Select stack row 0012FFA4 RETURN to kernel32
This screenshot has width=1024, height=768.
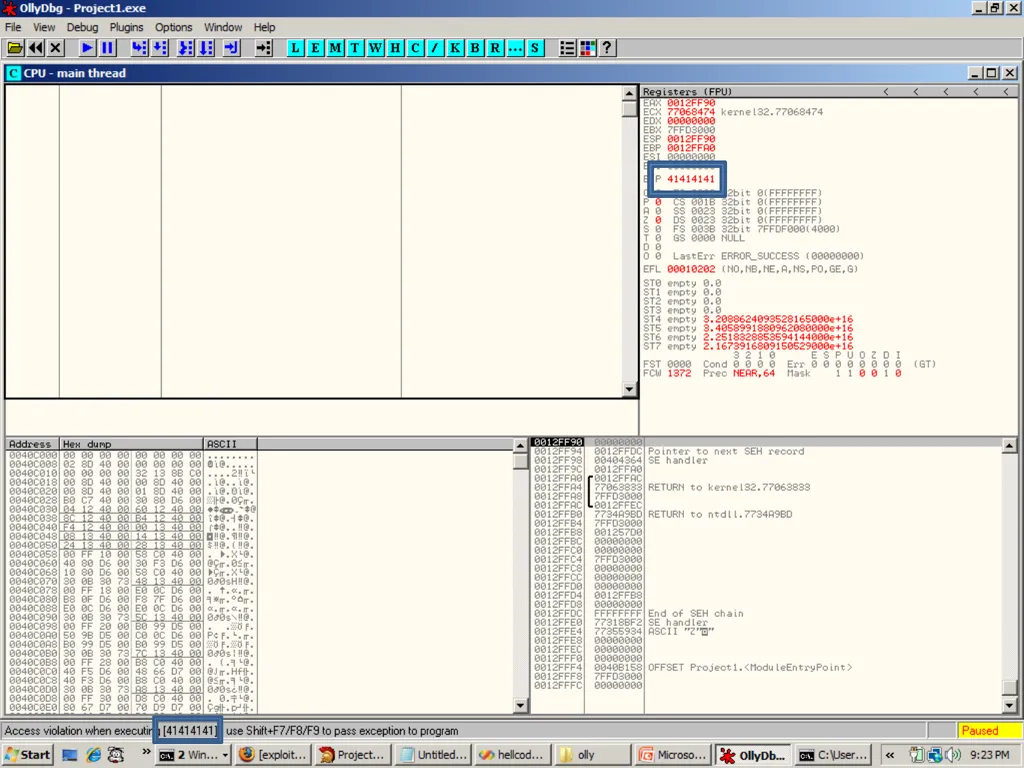(765, 487)
